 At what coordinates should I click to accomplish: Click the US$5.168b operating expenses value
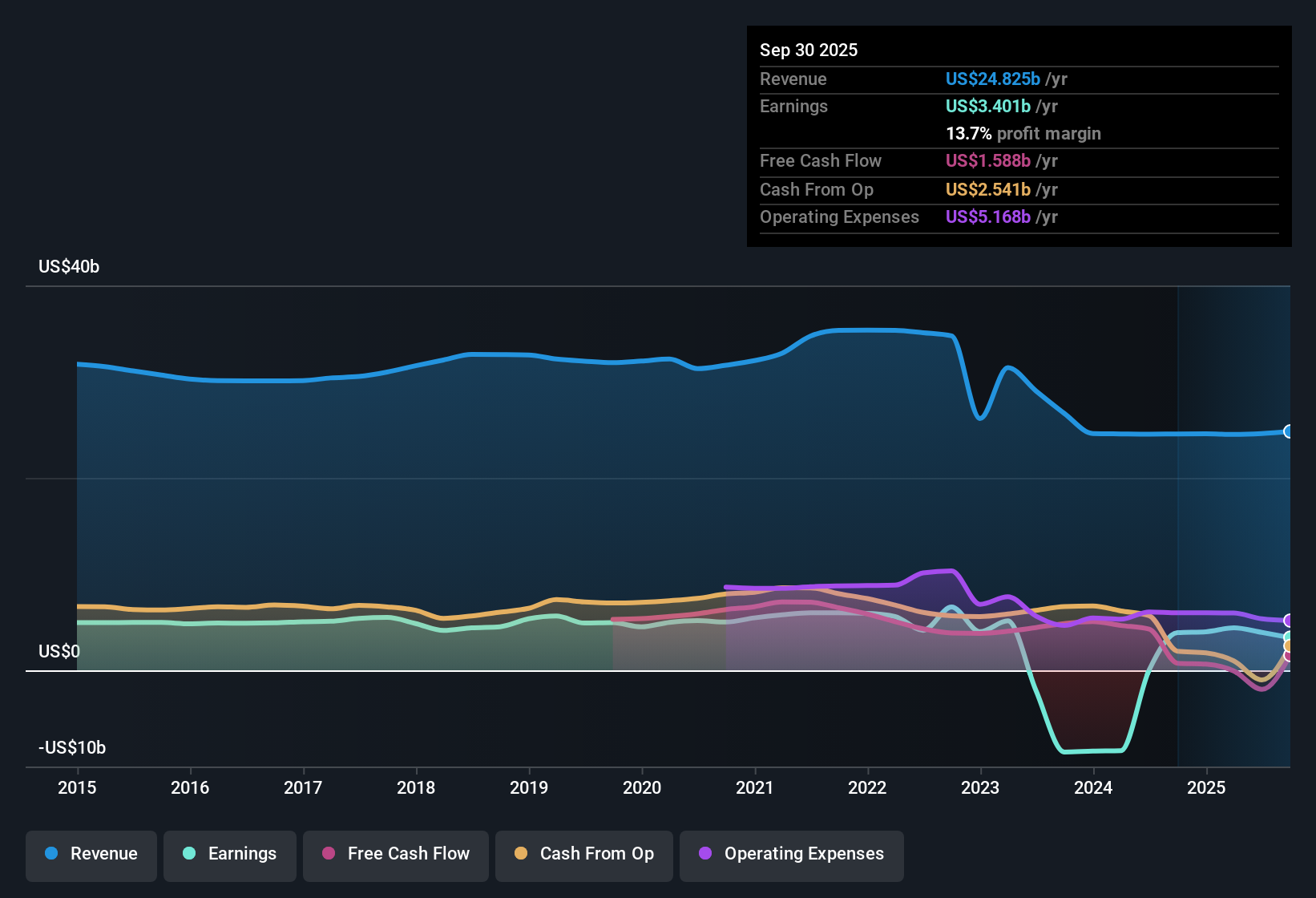[987, 217]
